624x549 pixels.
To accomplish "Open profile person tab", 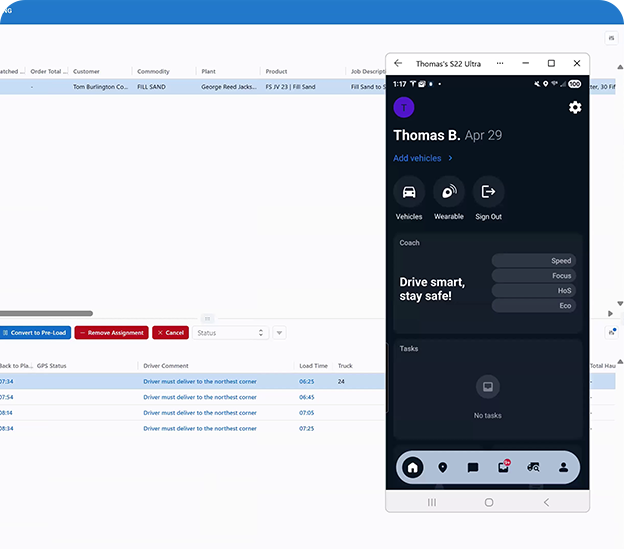I will point(564,467).
